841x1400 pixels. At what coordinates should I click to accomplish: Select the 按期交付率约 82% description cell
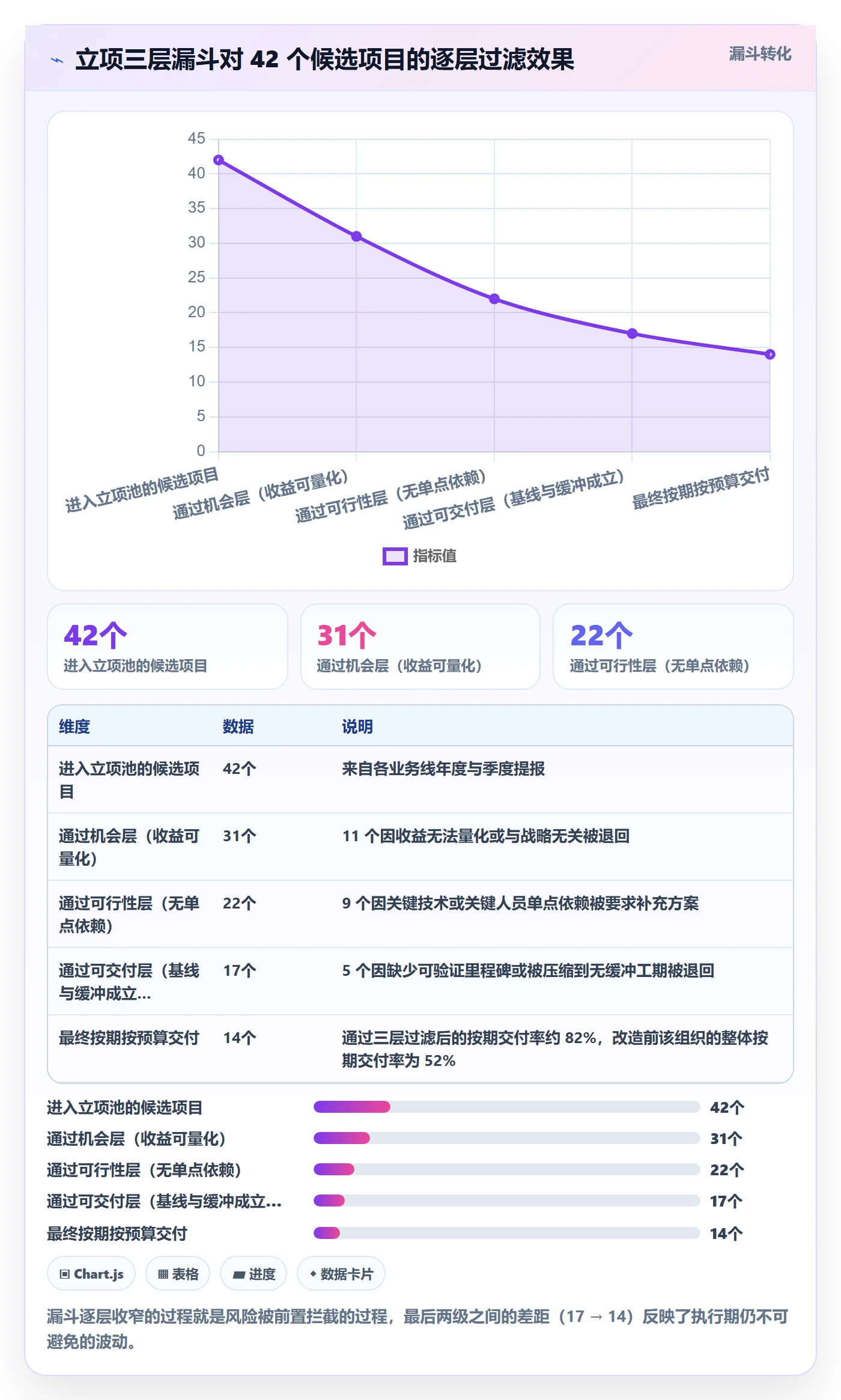(555, 1049)
